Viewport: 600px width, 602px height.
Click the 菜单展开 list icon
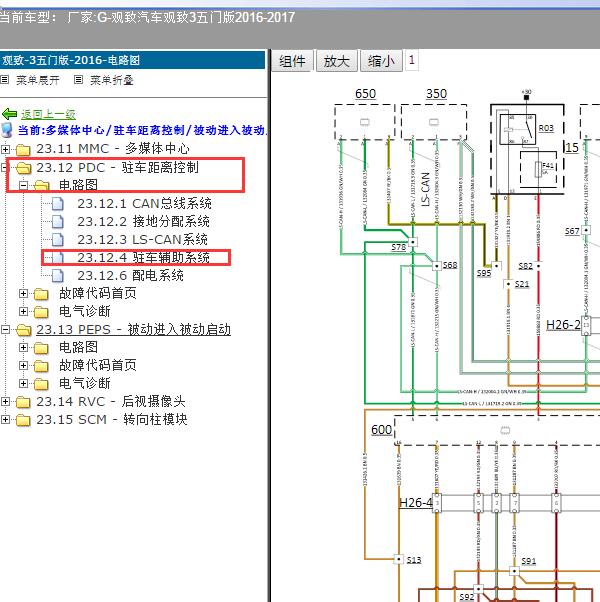point(5,79)
